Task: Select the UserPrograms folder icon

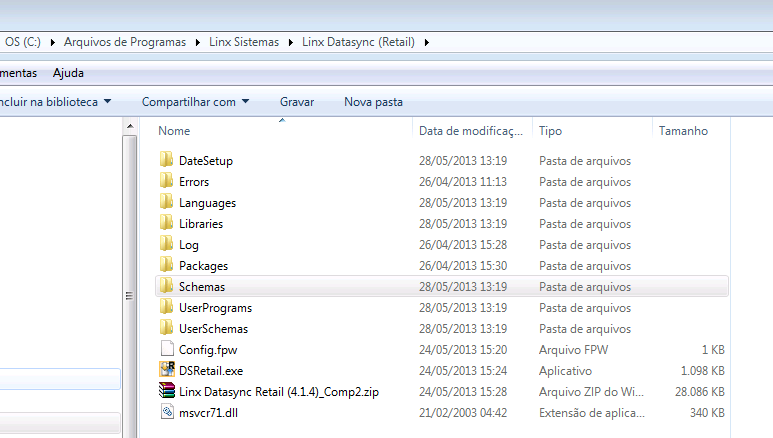Action: (x=167, y=306)
